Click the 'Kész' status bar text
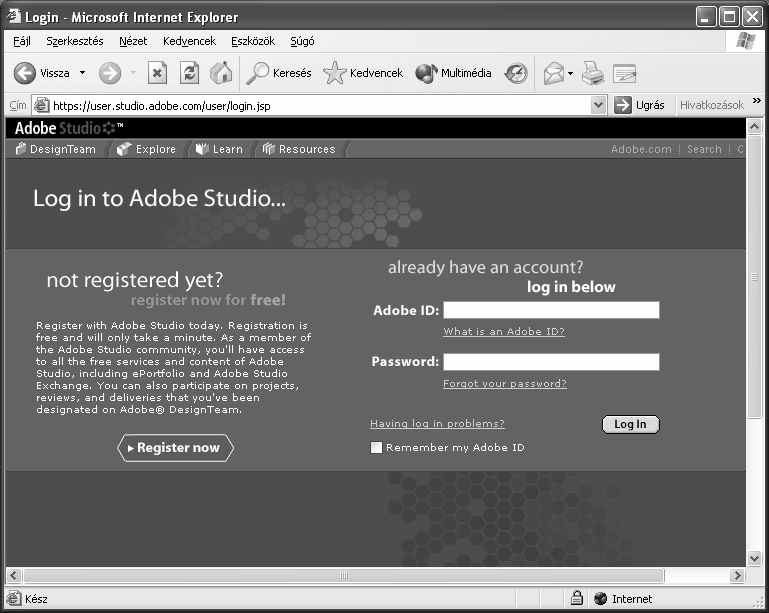Image resolution: width=769 pixels, height=613 pixels. pos(36,599)
